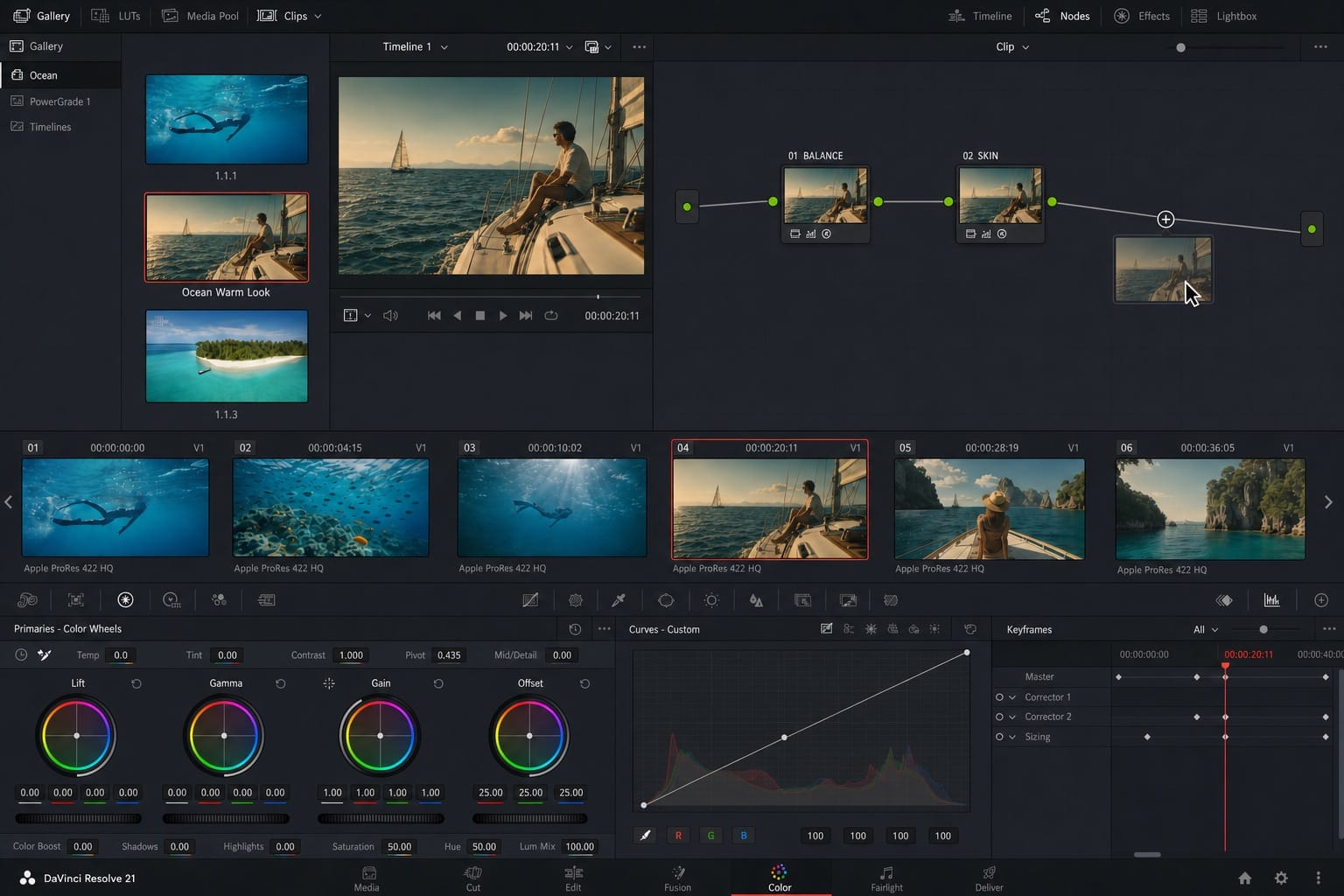Select the PowerGrade 1 album
This screenshot has height=896, width=1344.
point(60,101)
